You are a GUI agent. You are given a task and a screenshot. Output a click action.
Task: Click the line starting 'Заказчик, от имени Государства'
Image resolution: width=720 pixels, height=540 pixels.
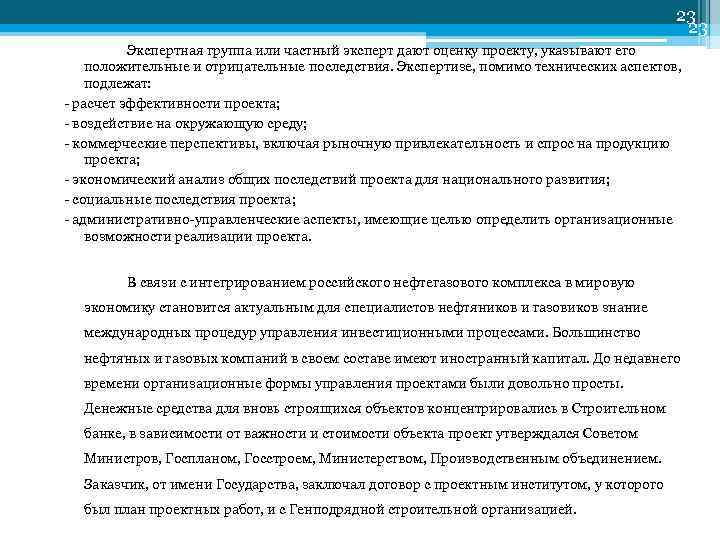pos(373,485)
